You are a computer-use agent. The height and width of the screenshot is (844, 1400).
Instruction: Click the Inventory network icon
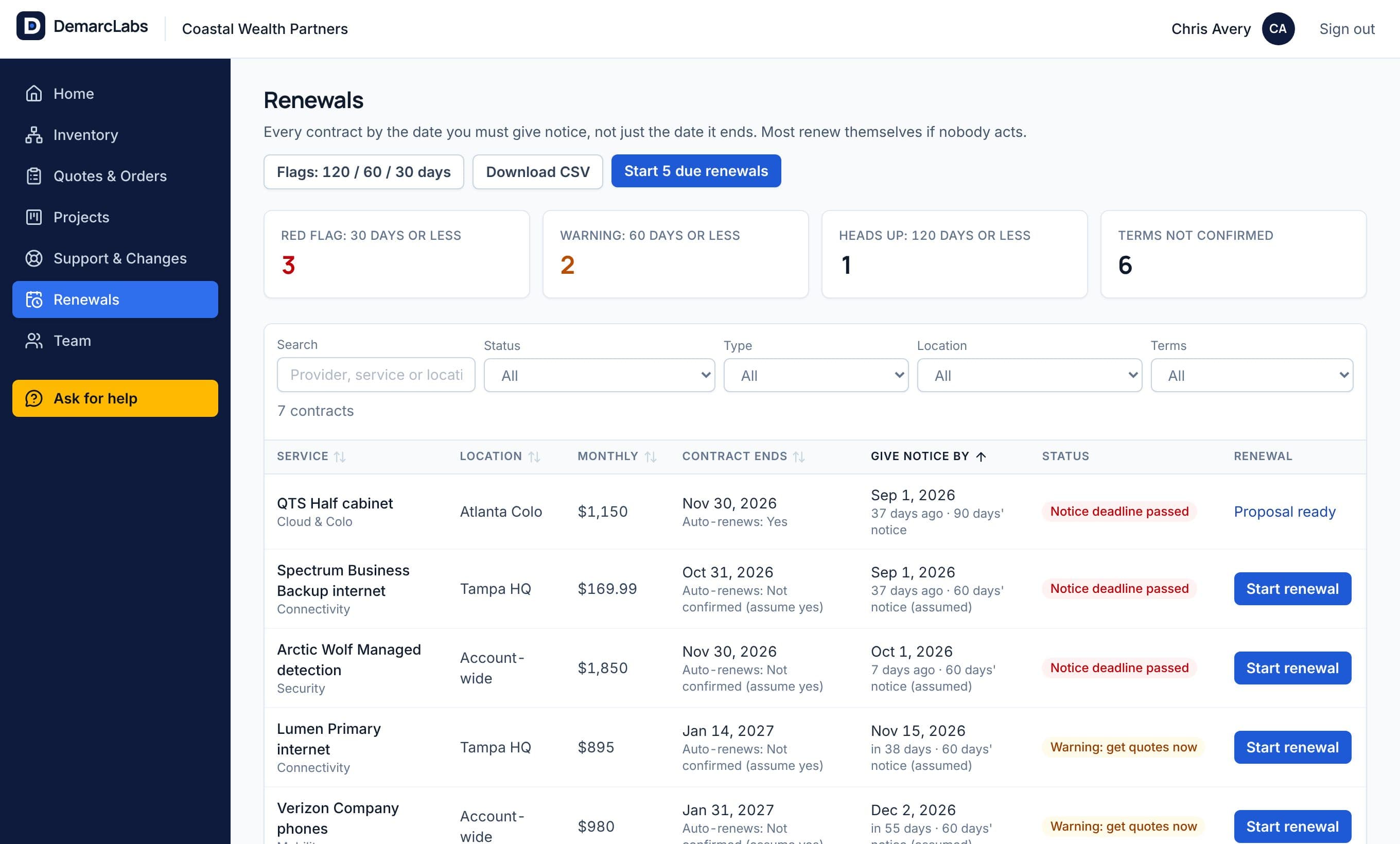click(x=34, y=135)
